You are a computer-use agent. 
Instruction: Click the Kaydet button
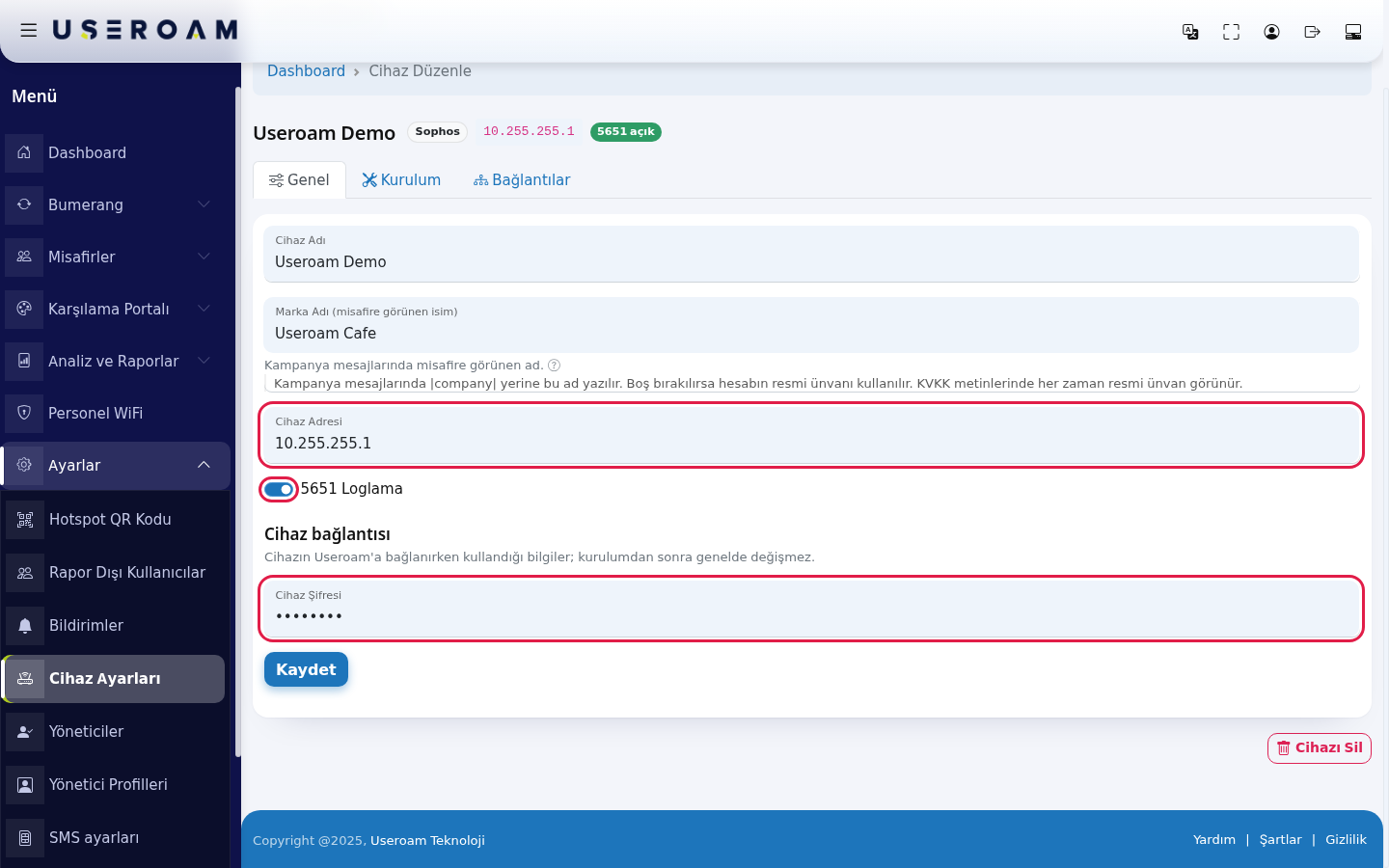click(306, 669)
